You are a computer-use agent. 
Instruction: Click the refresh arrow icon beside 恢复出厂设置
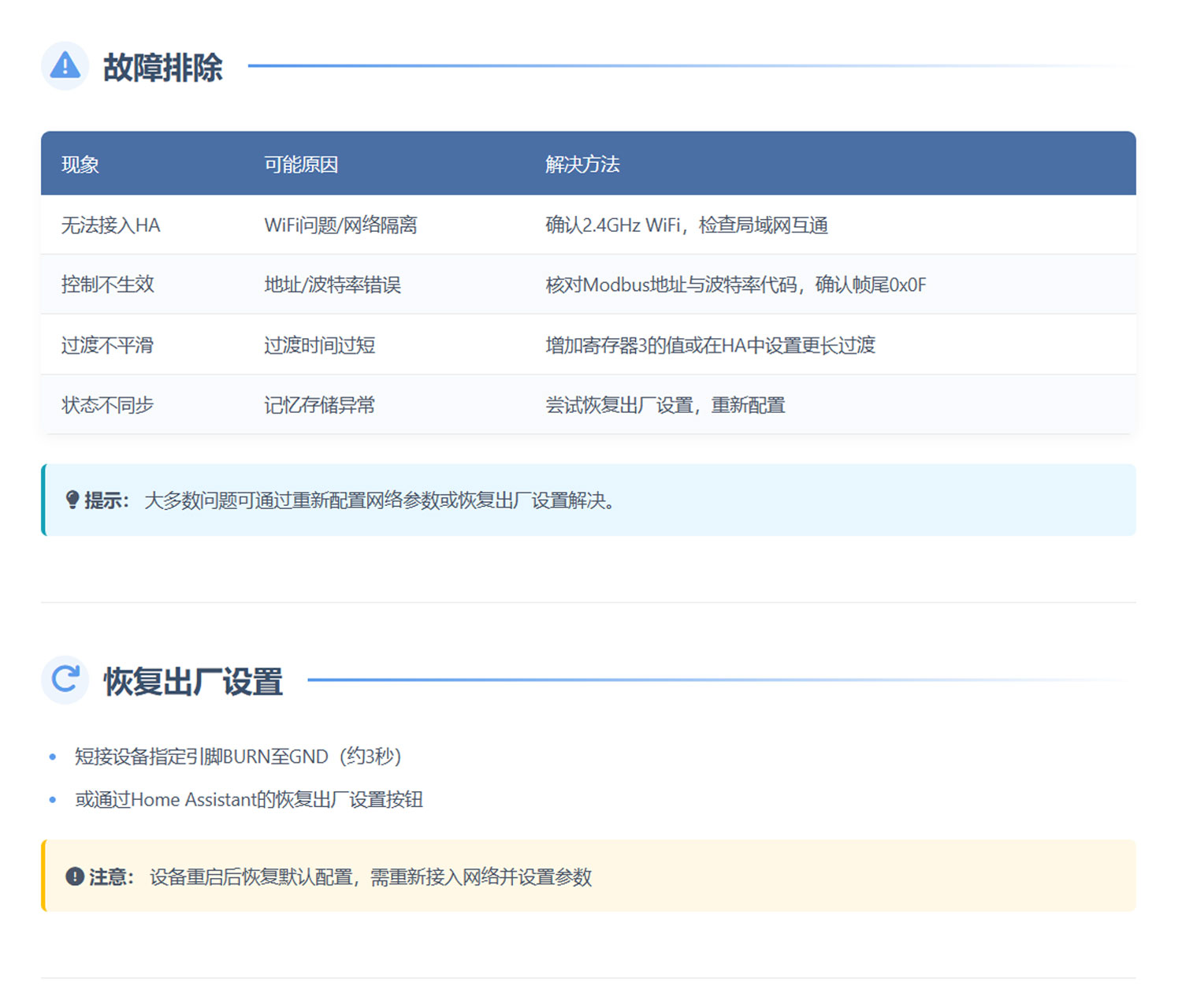pyautogui.click(x=65, y=679)
